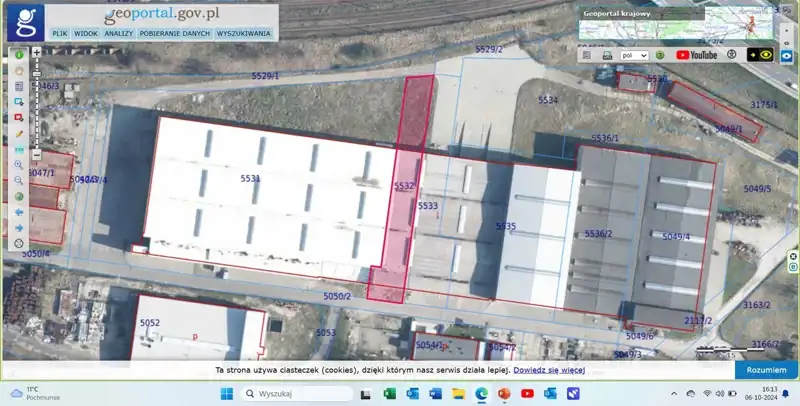Go to next map view arrow
This screenshot has height=406, width=800.
point(18,227)
